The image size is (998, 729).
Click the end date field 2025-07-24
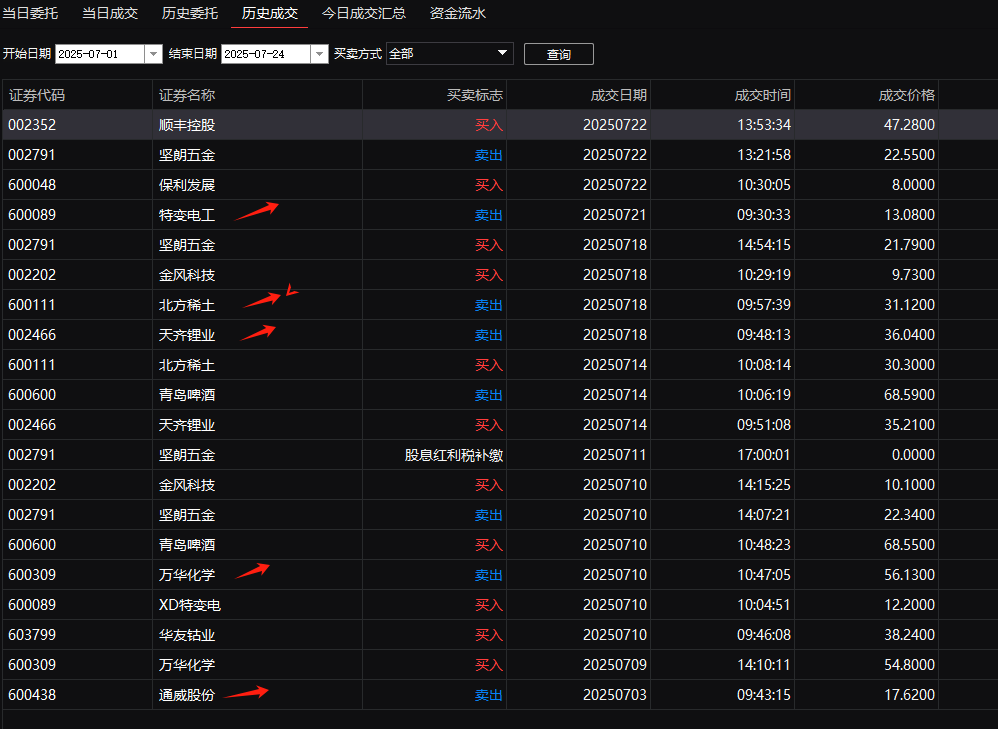tap(266, 54)
